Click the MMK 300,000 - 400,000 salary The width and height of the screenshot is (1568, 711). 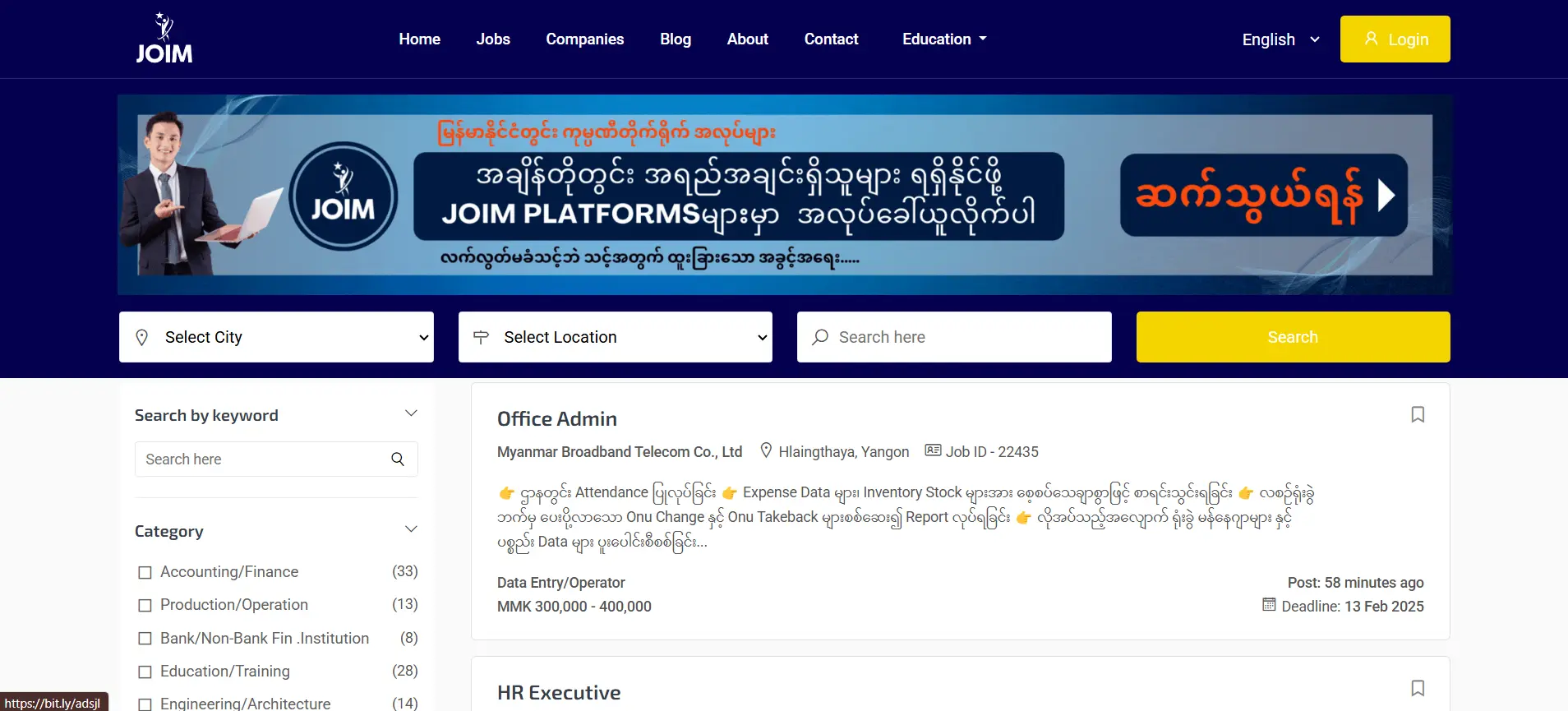574,606
